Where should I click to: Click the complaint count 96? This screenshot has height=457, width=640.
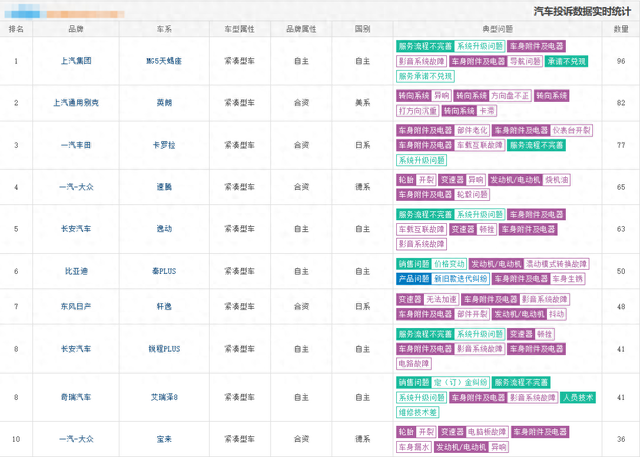point(621,61)
